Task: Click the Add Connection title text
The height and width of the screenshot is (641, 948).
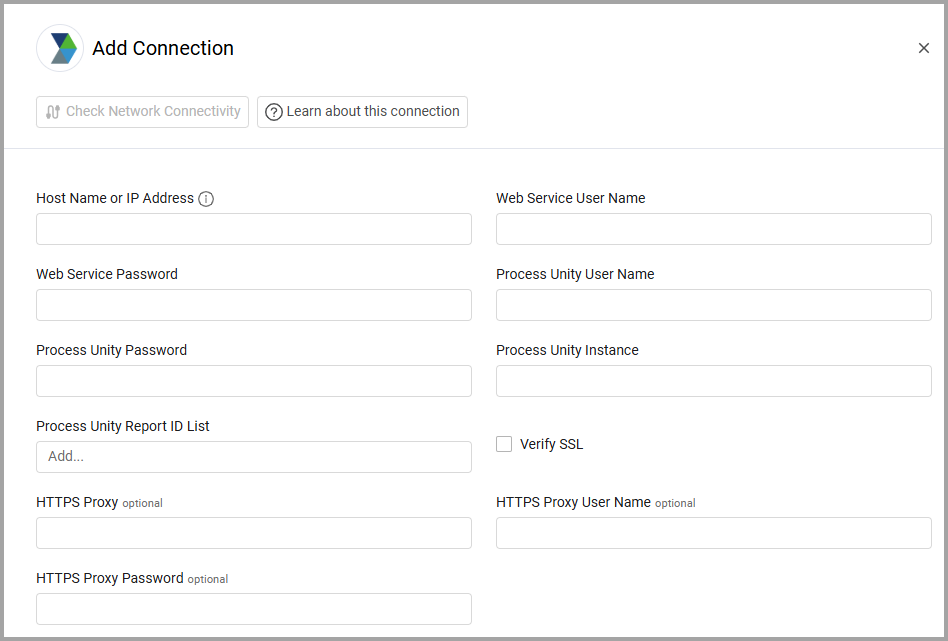Action: pyautogui.click(x=163, y=48)
